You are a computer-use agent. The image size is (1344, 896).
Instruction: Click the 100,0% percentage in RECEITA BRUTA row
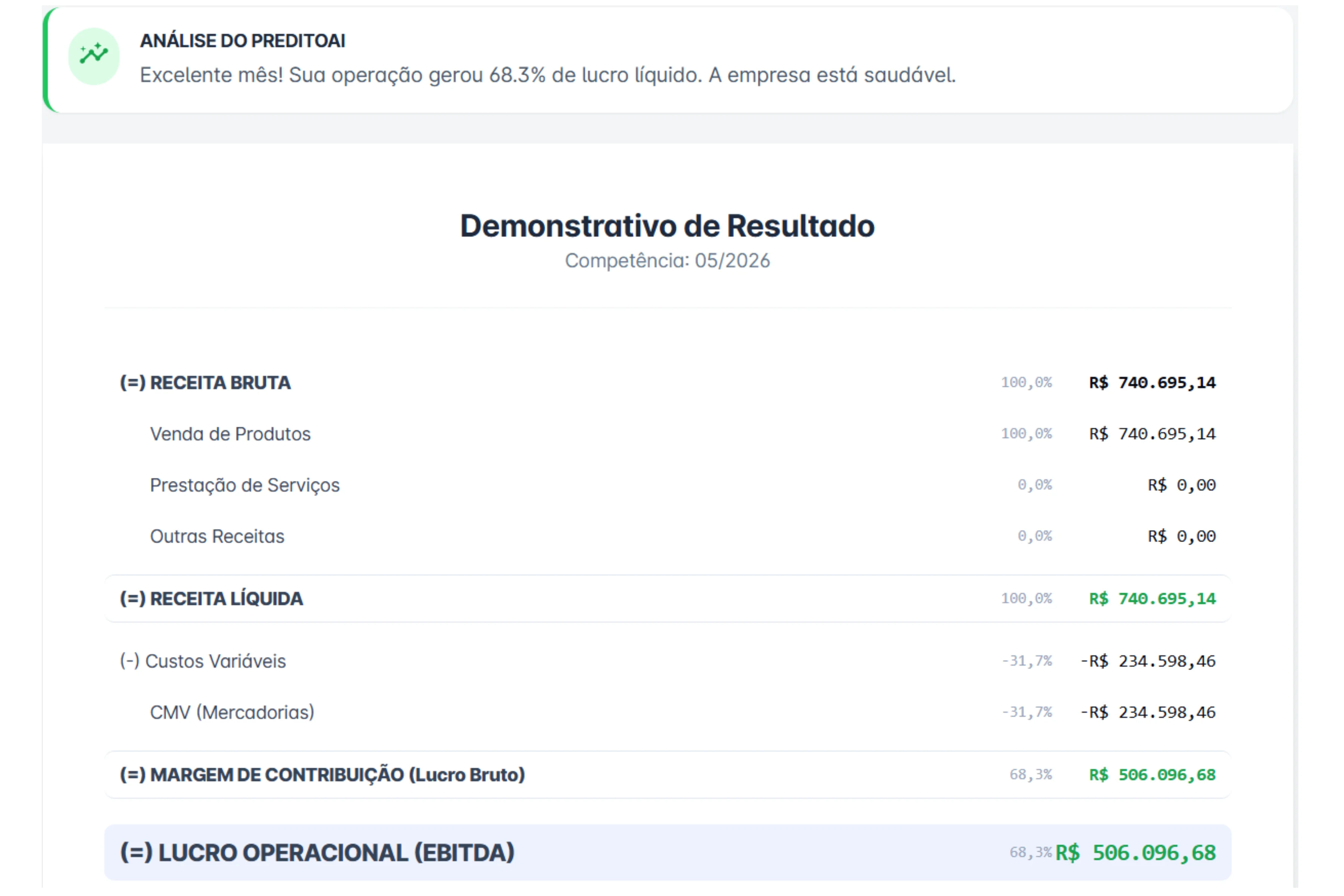pos(1026,382)
